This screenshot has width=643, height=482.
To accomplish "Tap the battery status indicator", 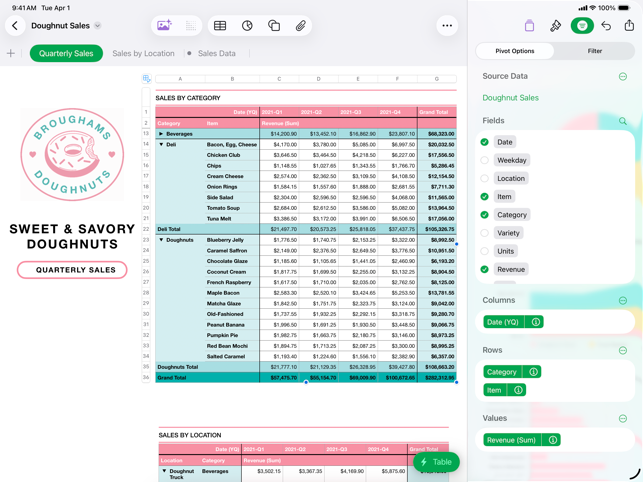I will (624, 8).
